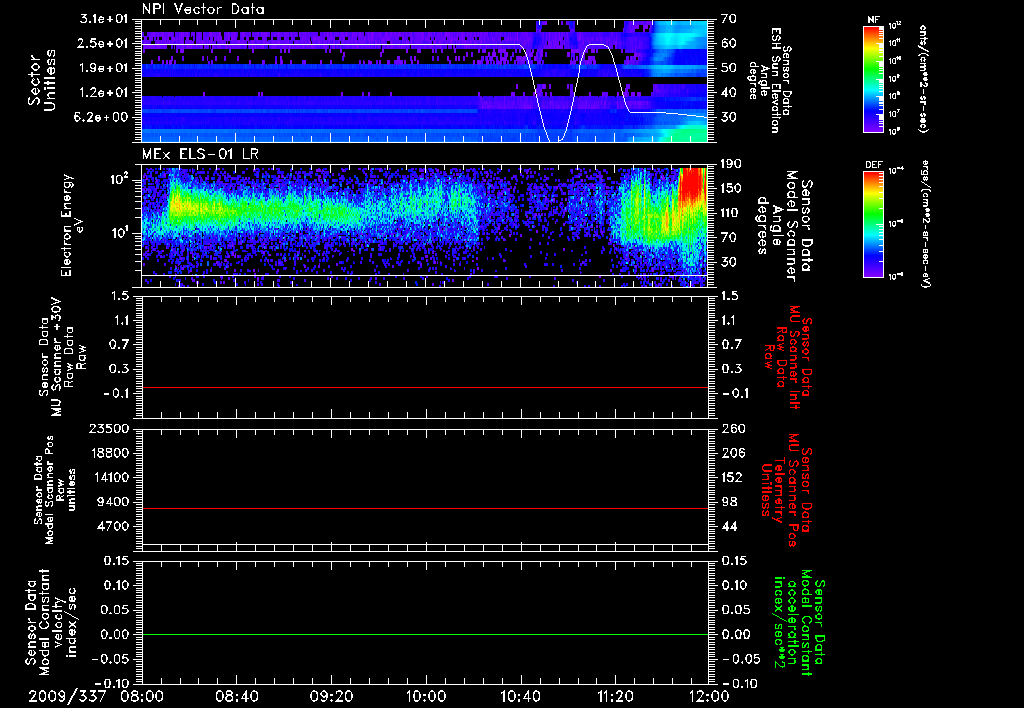
Task: Select the "Electron Energy eV" axis title
Action: pyautogui.click(x=73, y=225)
